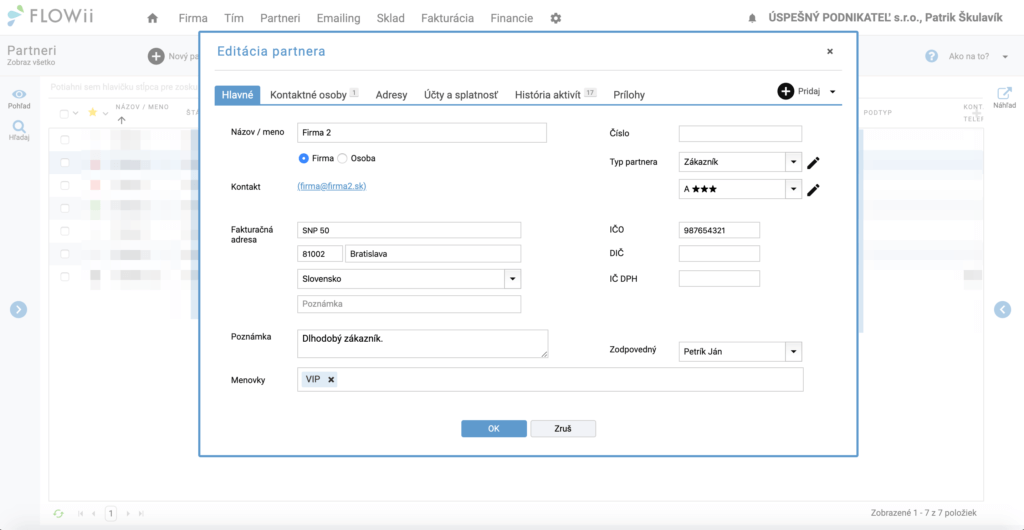Open the firma@firma2.sk contact link

[332, 186]
